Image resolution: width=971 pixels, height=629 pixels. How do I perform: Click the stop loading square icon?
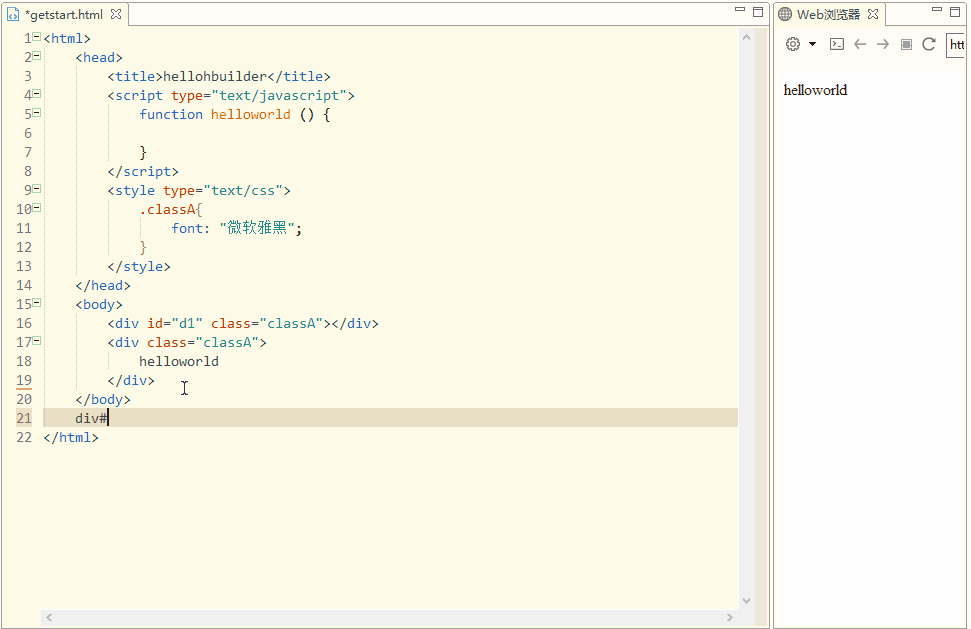coord(906,44)
